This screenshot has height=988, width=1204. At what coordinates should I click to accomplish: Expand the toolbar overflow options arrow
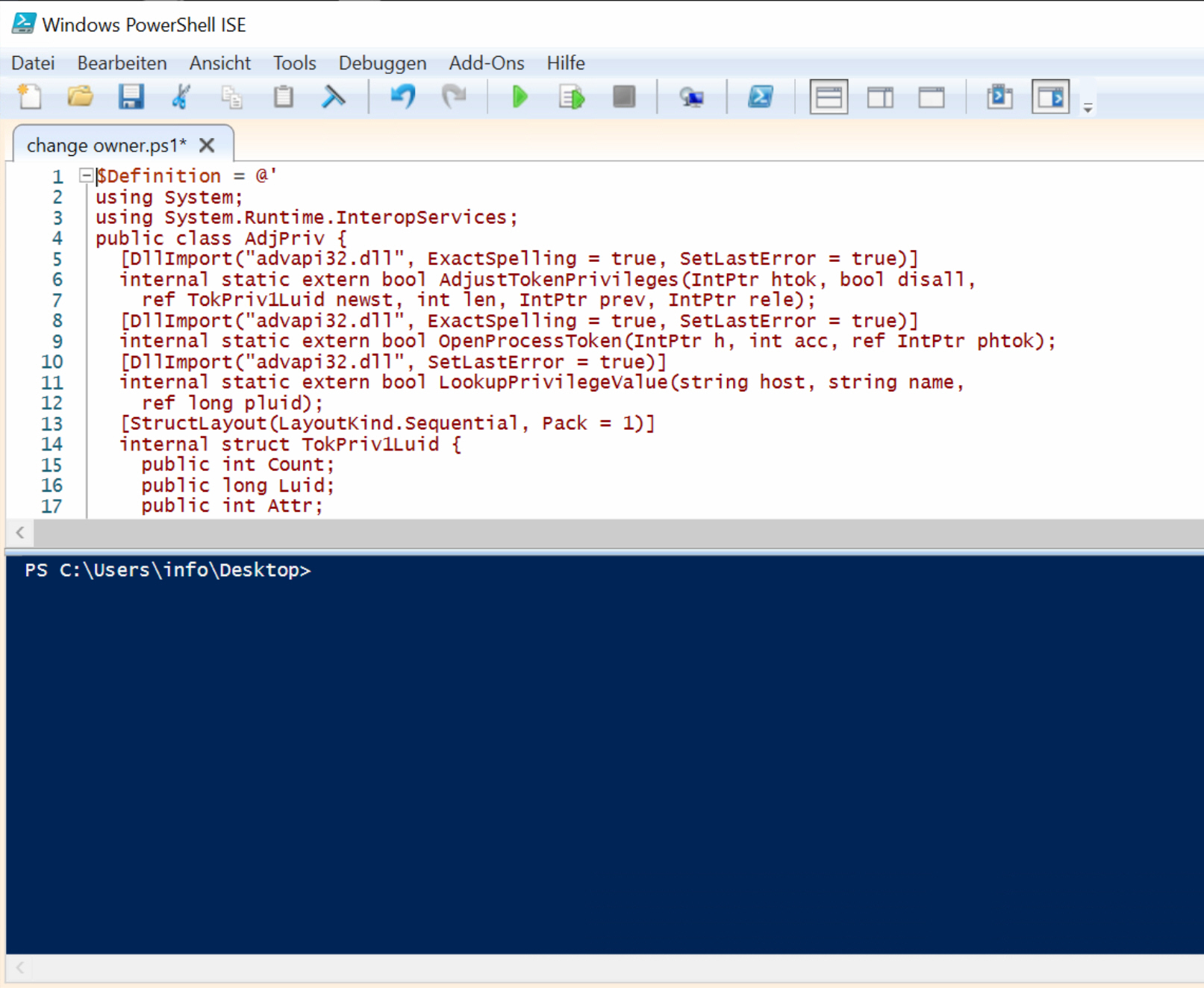pos(1088,108)
